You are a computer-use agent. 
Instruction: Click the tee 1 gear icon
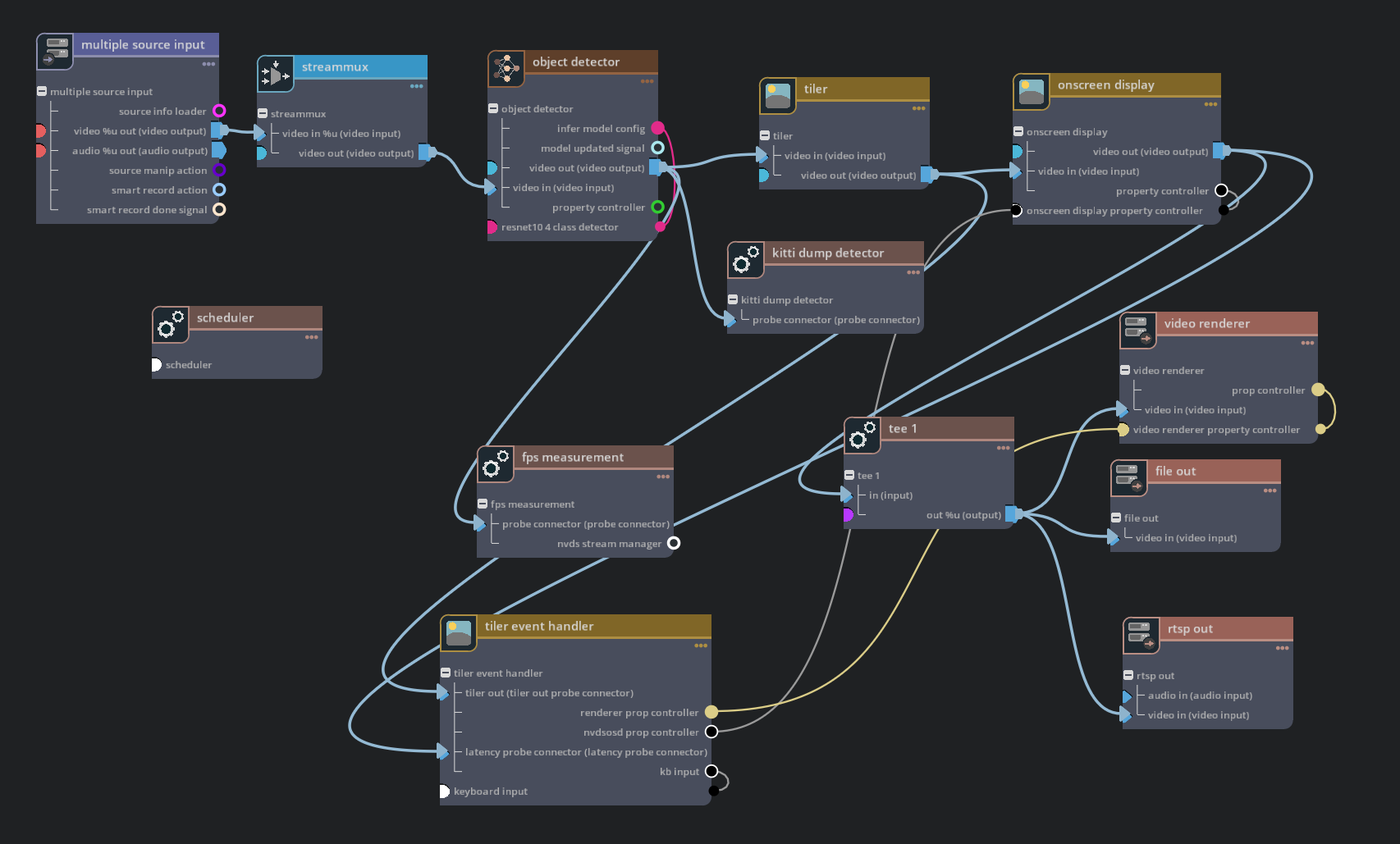[862, 436]
